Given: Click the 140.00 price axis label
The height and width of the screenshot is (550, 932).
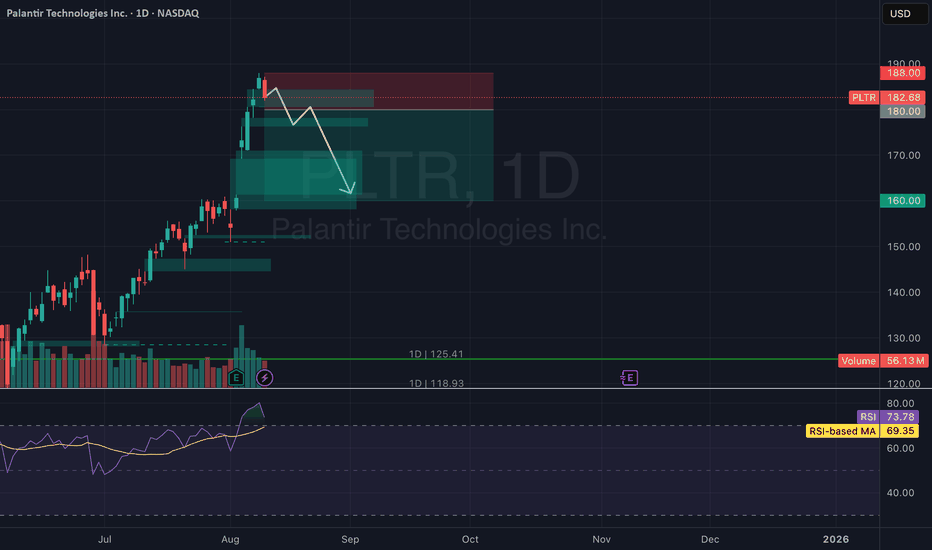Looking at the screenshot, I should click(x=903, y=293).
